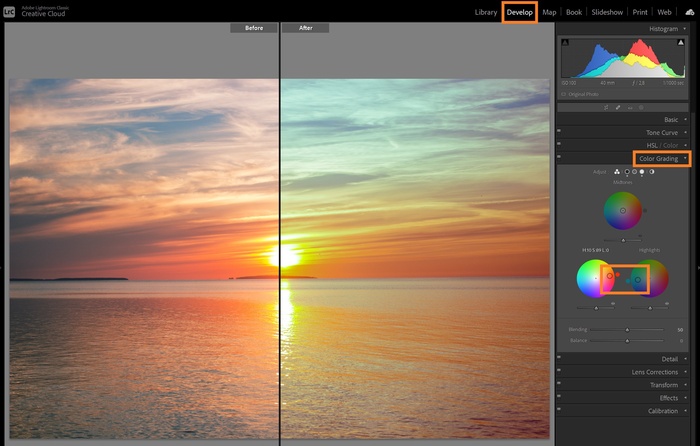Expand the Calibration panel

click(x=685, y=411)
